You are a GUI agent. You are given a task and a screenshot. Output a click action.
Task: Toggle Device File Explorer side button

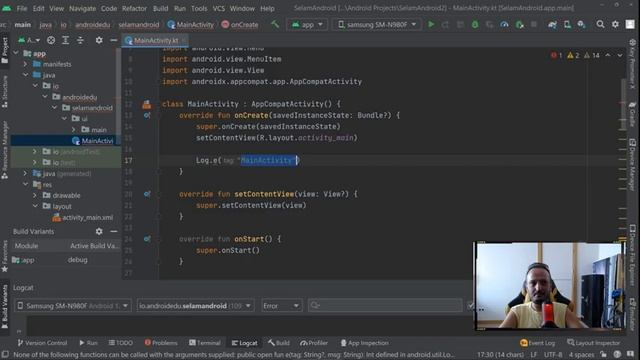[x=632, y=254]
